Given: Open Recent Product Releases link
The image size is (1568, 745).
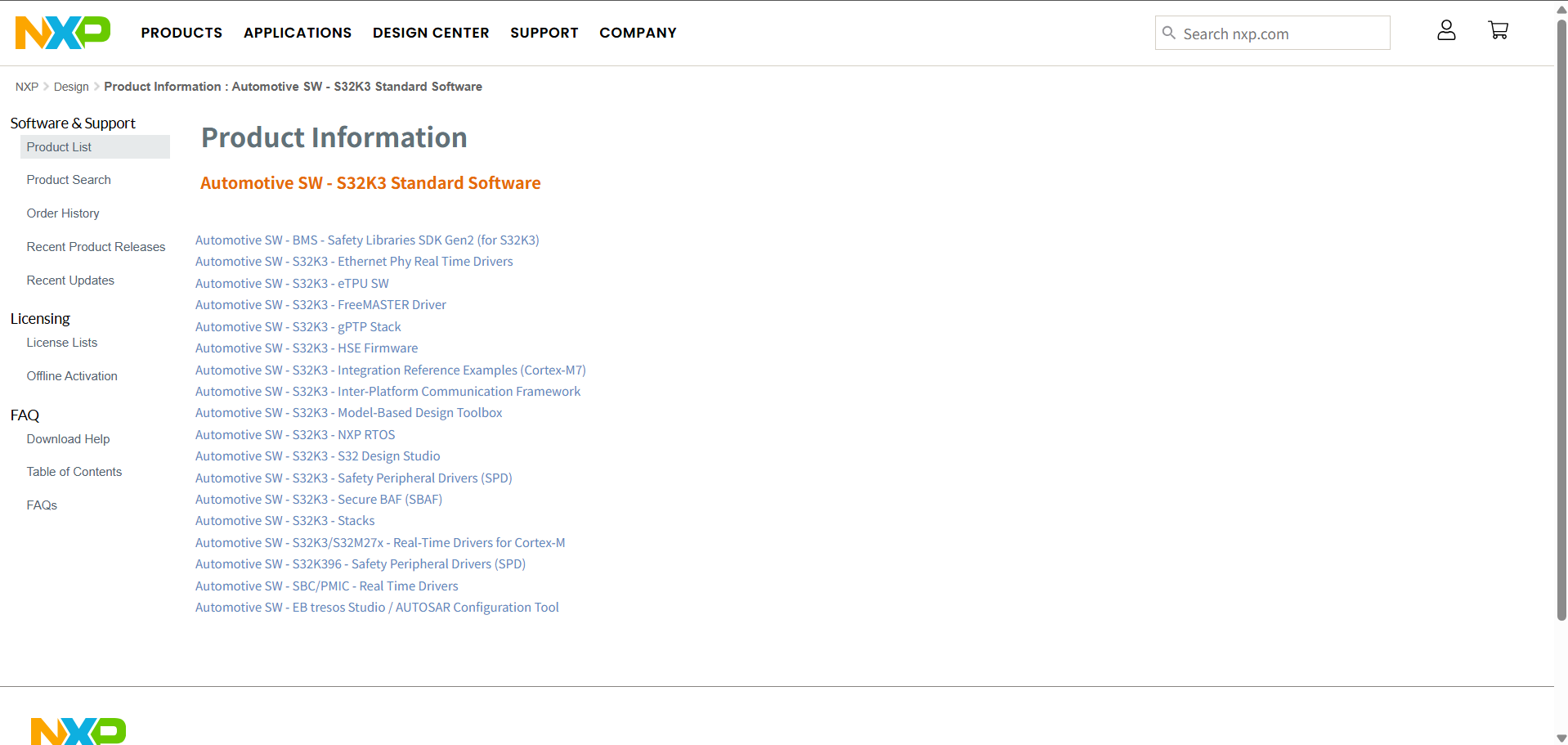Looking at the screenshot, I should [96, 247].
